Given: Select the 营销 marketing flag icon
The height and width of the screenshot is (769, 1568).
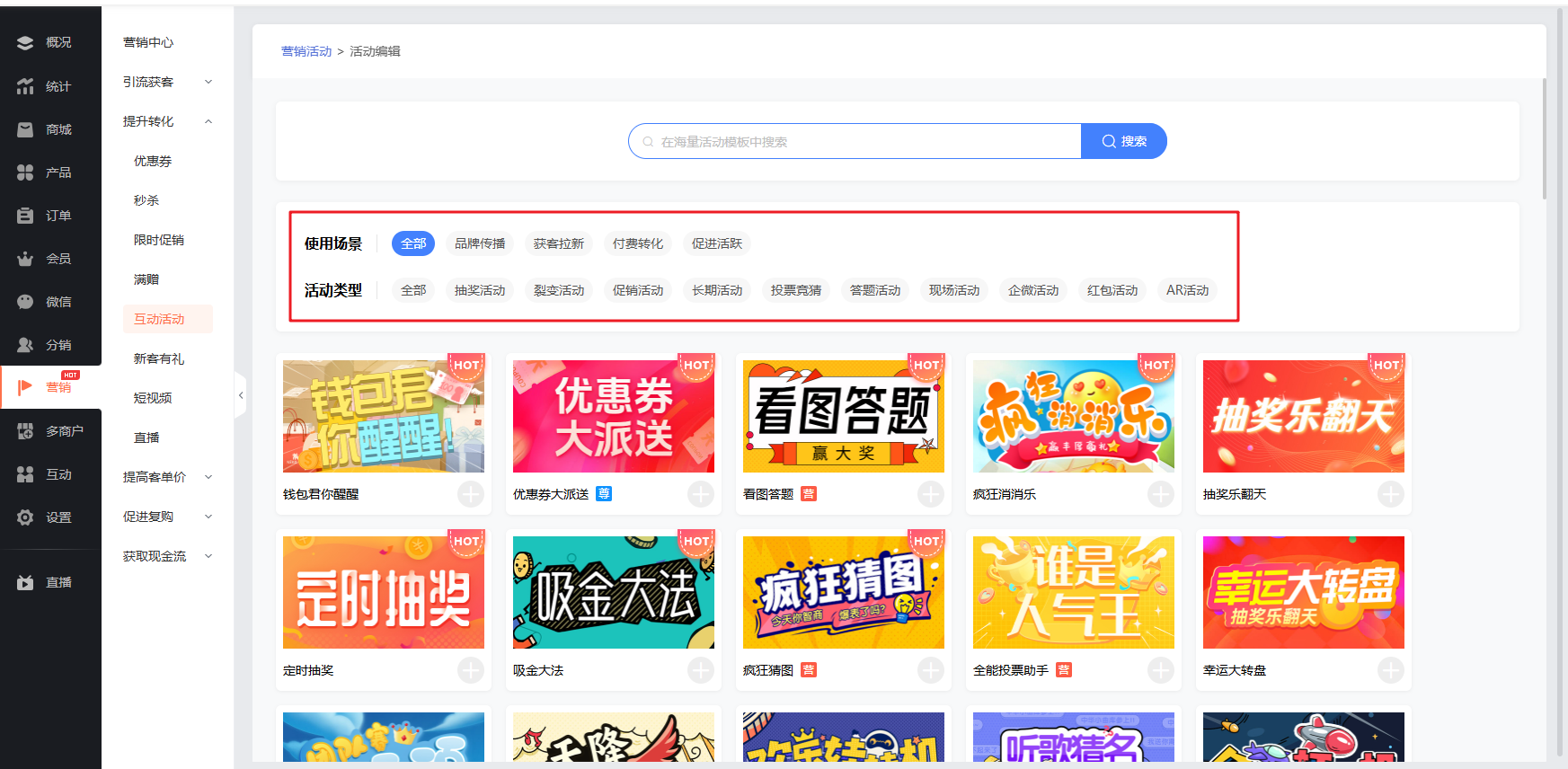Looking at the screenshot, I should coord(25,387).
